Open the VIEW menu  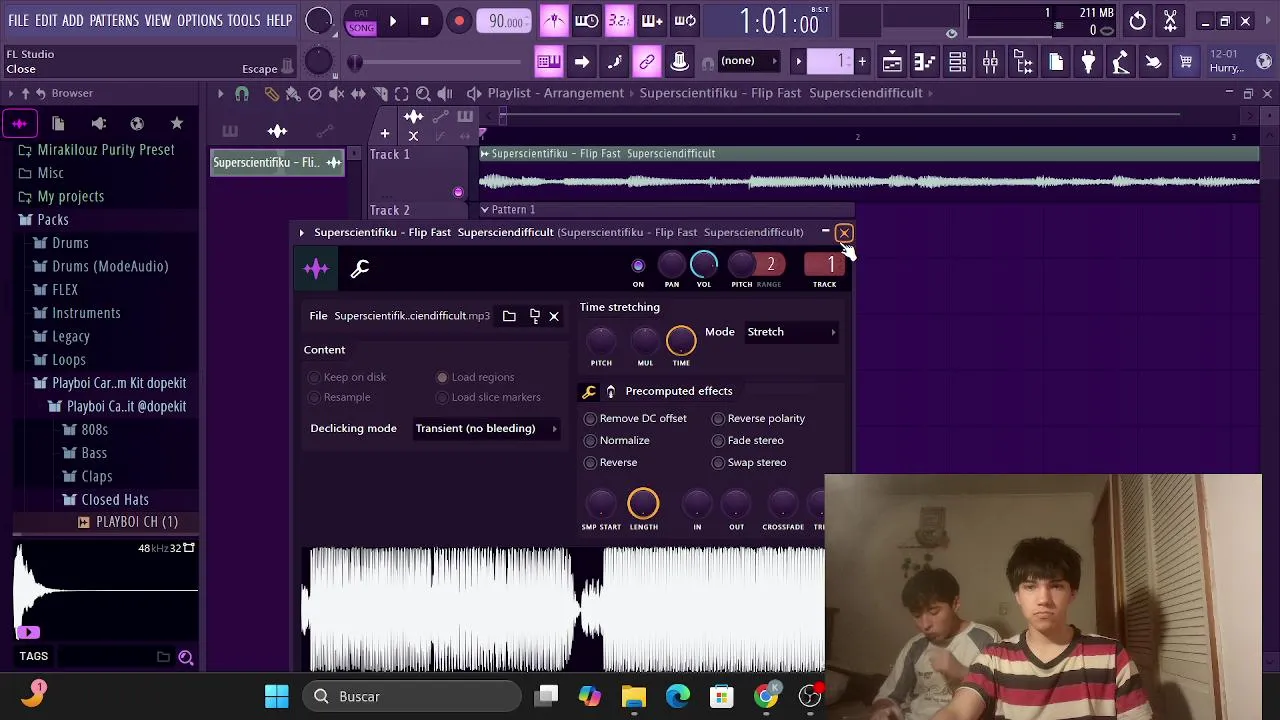[158, 20]
